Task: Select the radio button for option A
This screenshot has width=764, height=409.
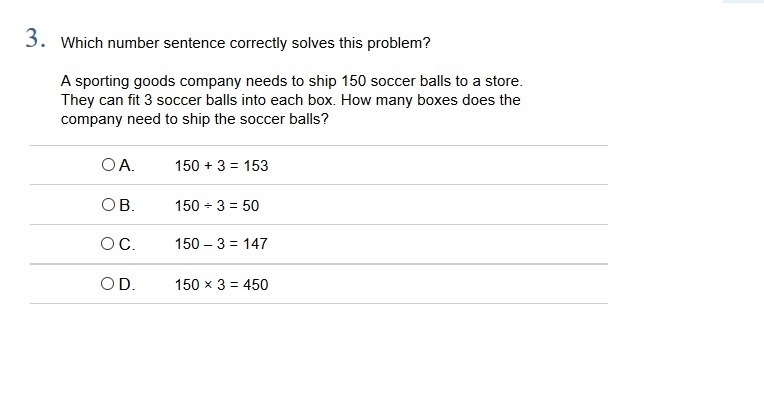Action: pyautogui.click(x=108, y=165)
